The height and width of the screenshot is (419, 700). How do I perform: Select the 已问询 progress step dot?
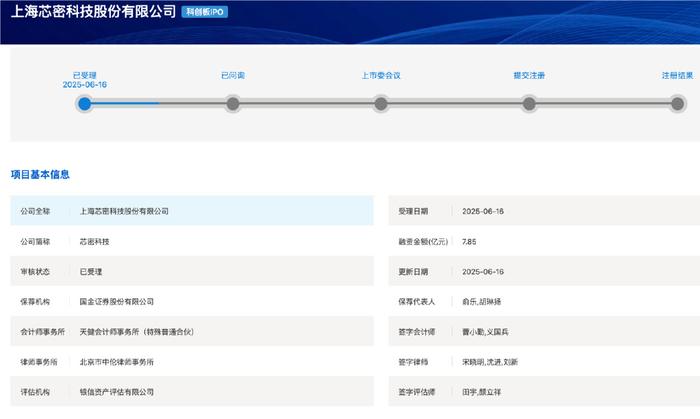click(x=233, y=104)
